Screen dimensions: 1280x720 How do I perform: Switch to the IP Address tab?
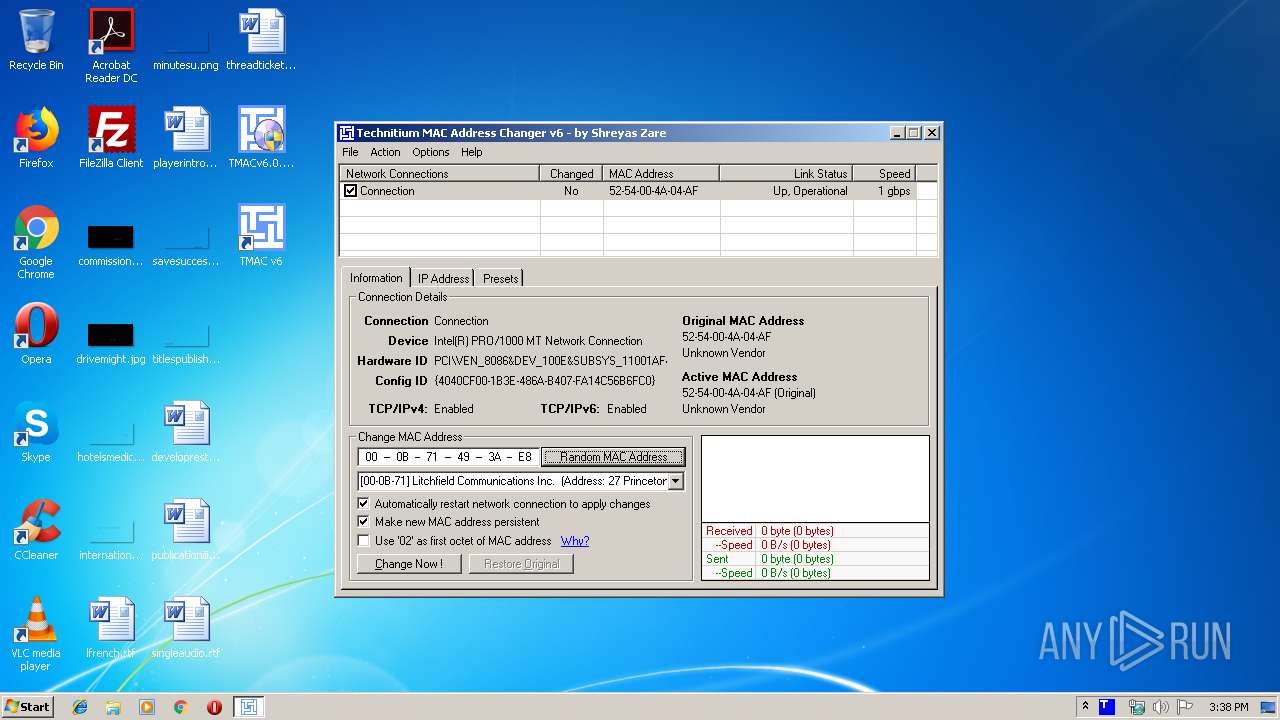pos(443,279)
